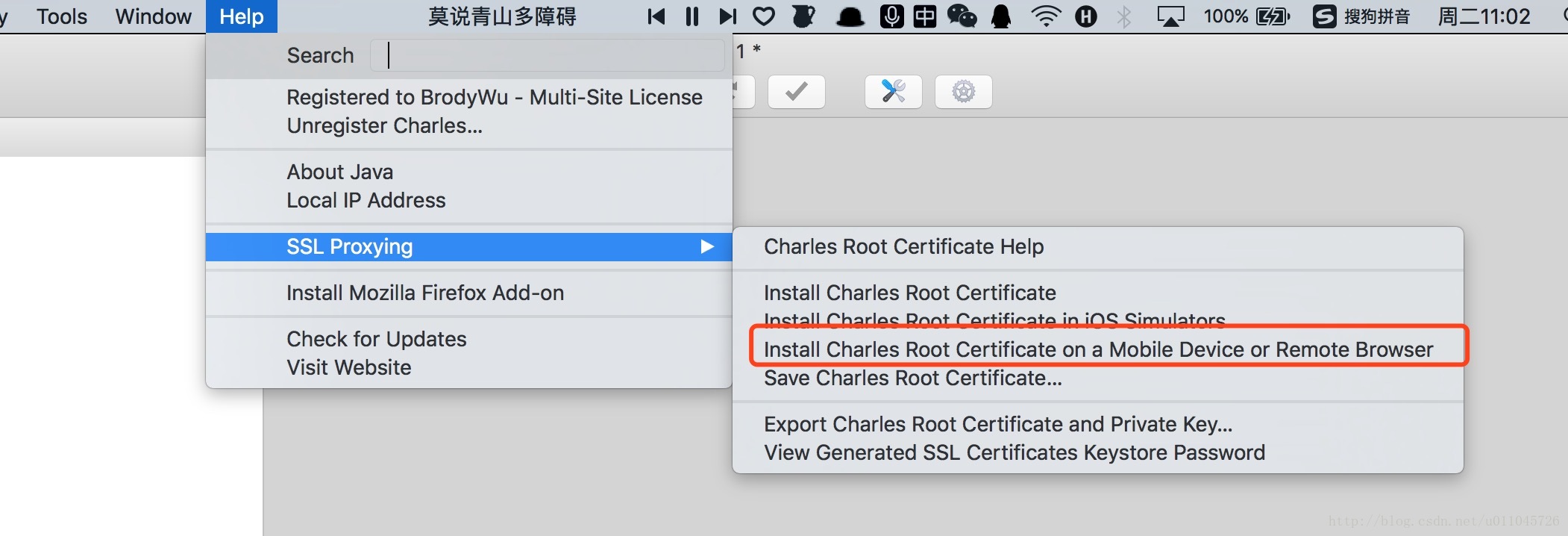Open the Wi-Fi status menu

pyautogui.click(x=1046, y=16)
